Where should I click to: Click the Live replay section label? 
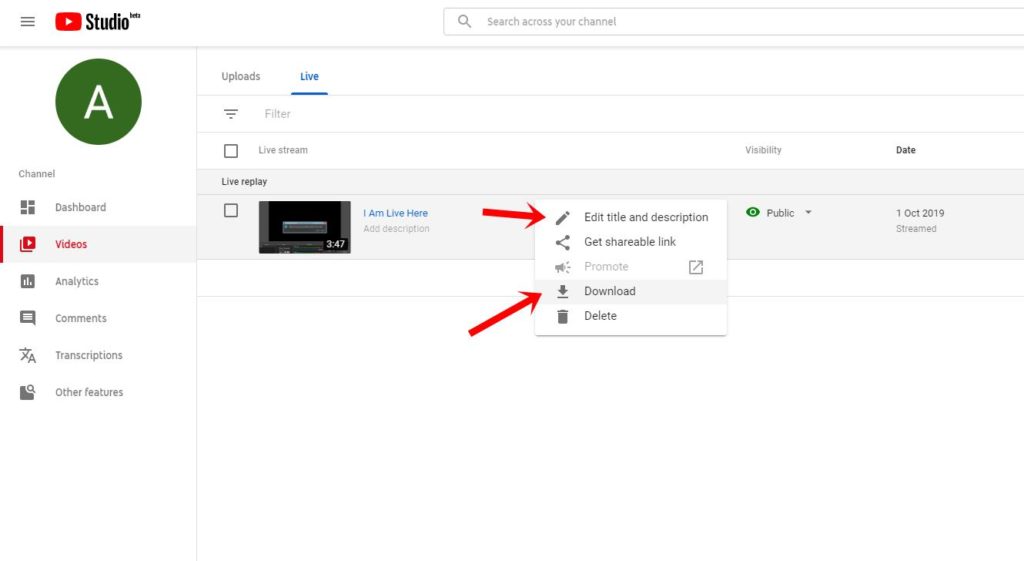pos(244,182)
